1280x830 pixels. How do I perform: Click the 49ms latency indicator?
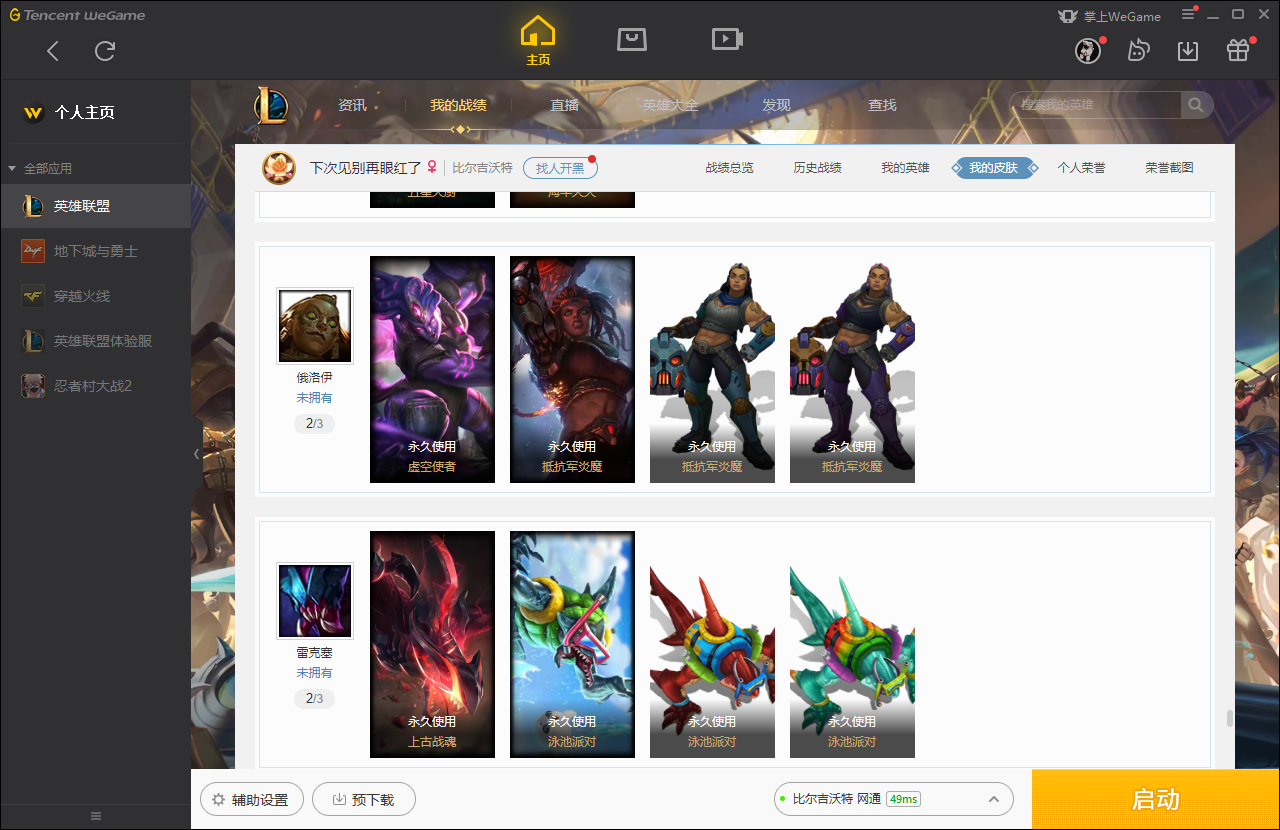coord(903,799)
